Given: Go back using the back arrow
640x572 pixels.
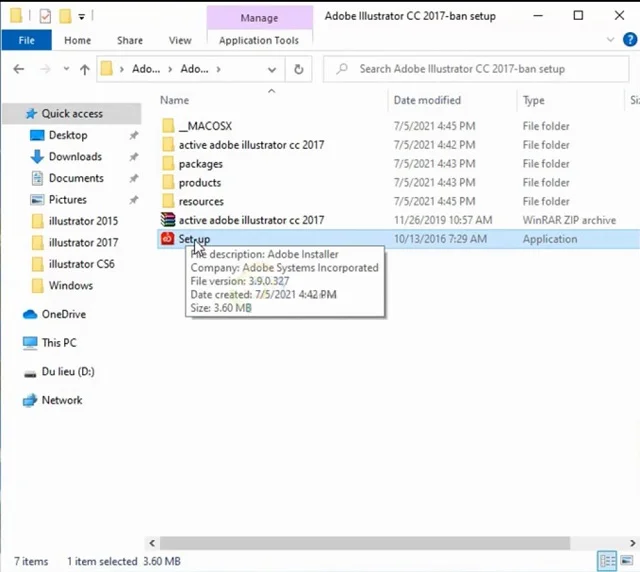Looking at the screenshot, I should pos(19,69).
